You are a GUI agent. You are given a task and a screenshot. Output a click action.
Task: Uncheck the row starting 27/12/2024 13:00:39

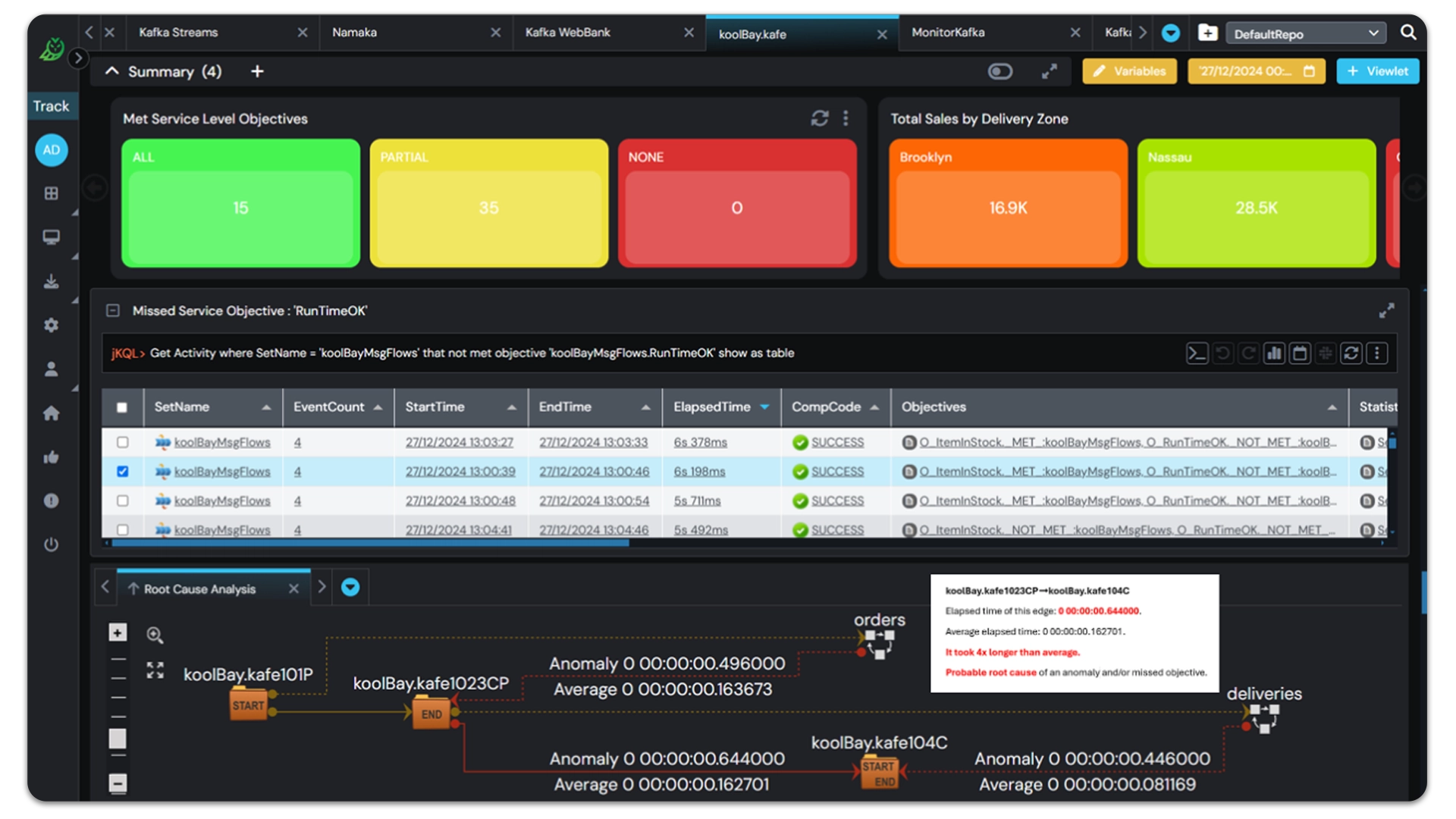point(122,472)
